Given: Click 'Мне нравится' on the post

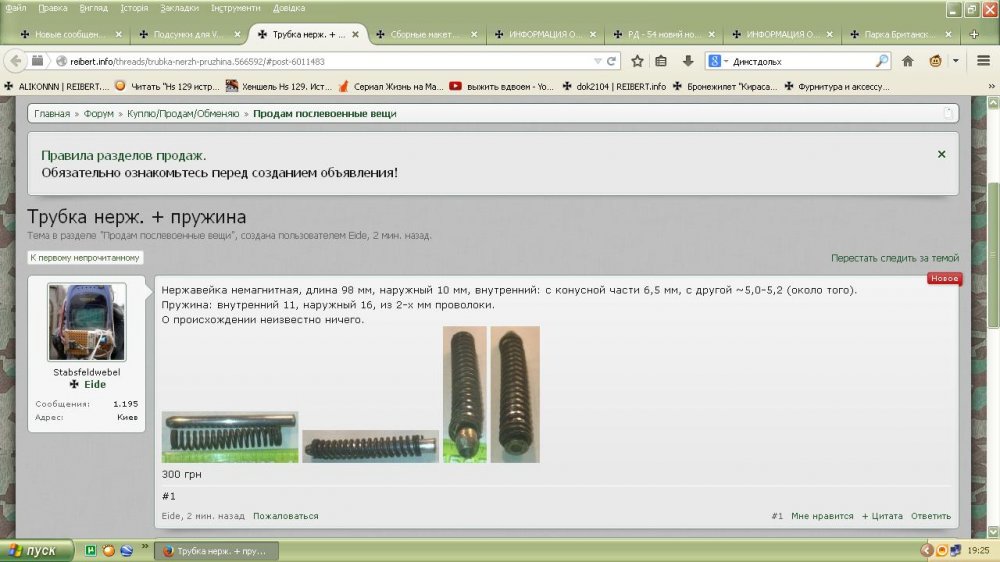Looking at the screenshot, I should (822, 515).
